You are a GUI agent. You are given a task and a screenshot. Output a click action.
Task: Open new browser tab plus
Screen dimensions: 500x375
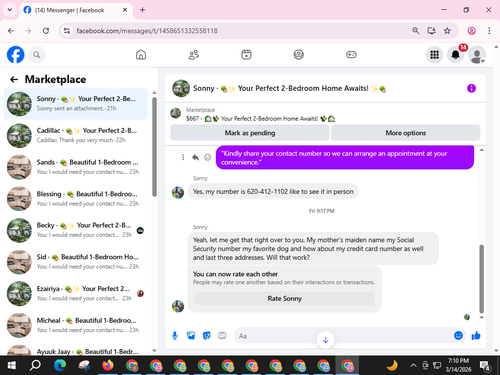142,10
